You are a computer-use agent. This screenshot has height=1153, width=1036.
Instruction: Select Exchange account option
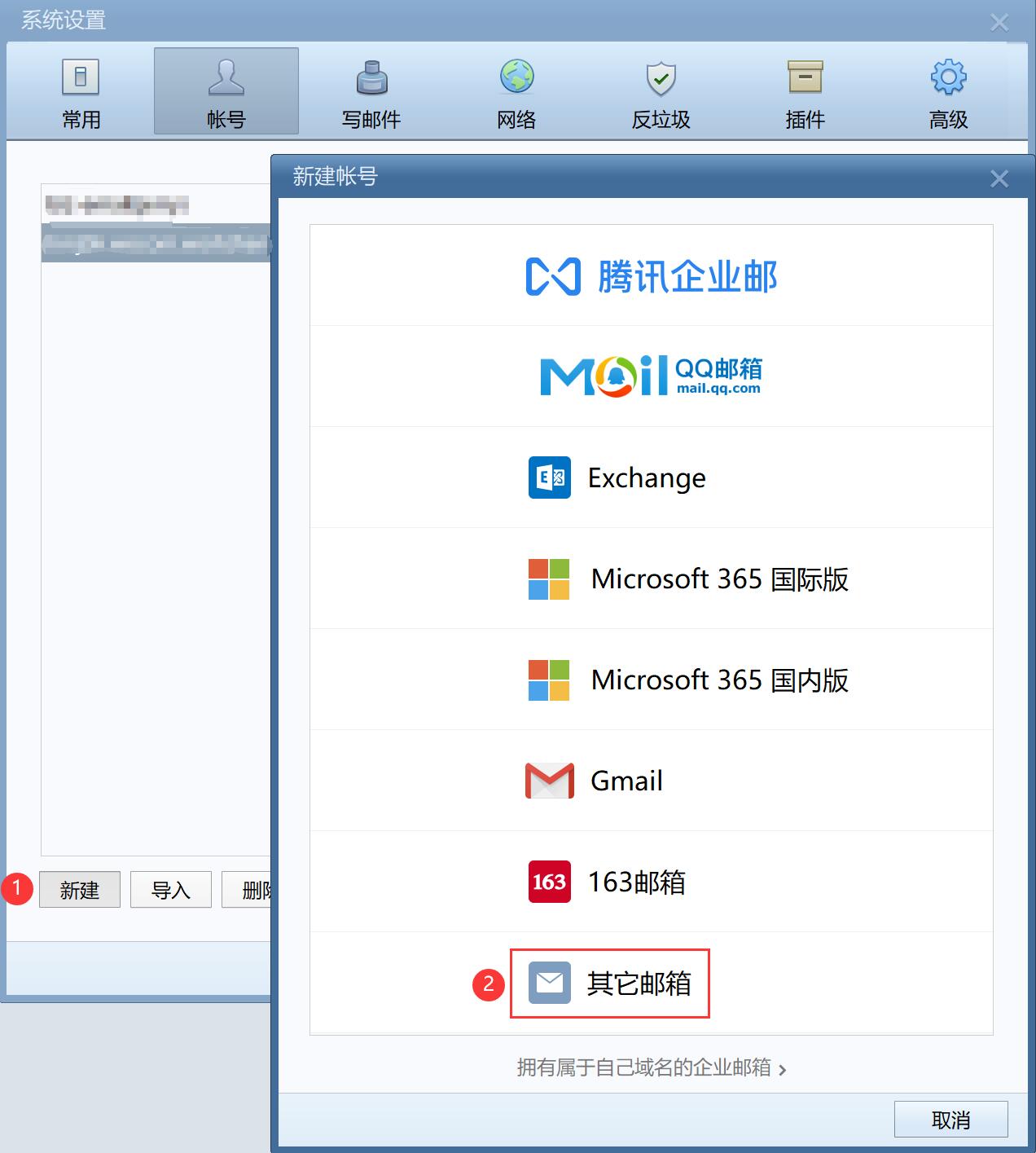coord(651,477)
